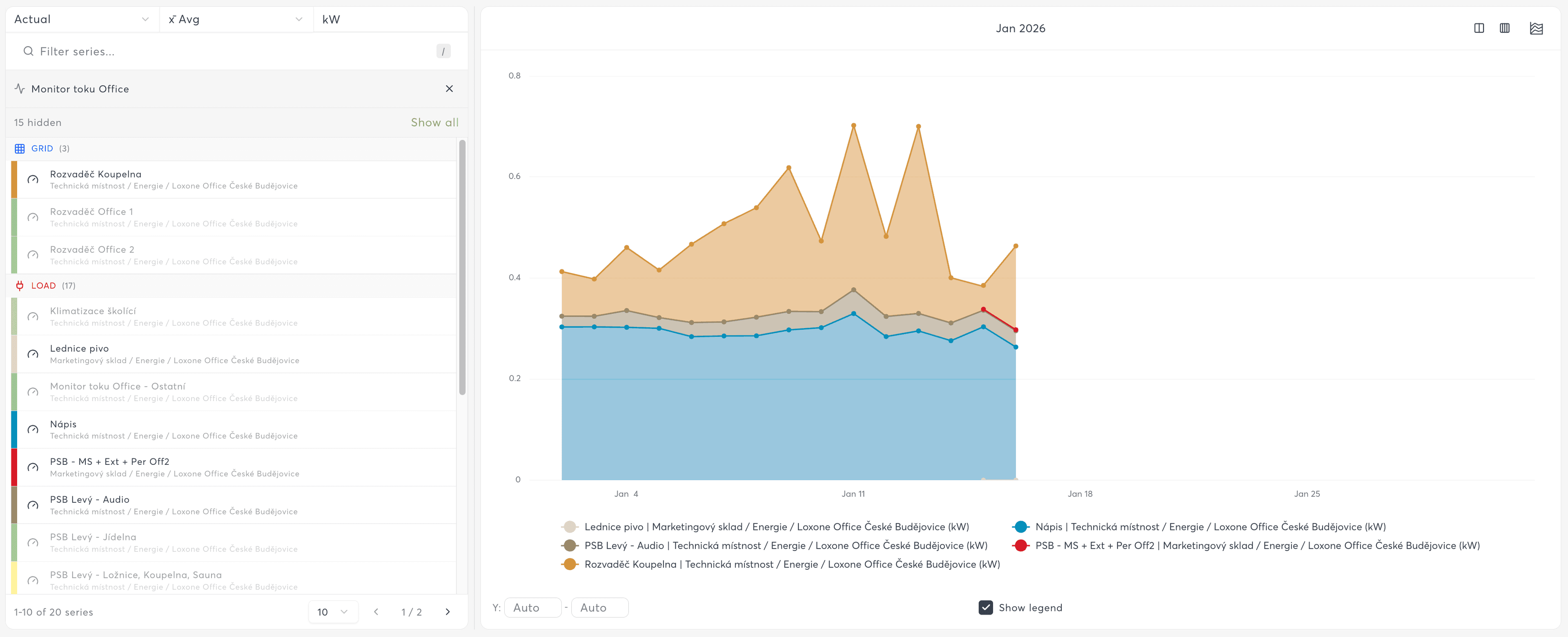
Task: Toggle Rozvaděč Office 1 series visibility
Action: point(234,217)
